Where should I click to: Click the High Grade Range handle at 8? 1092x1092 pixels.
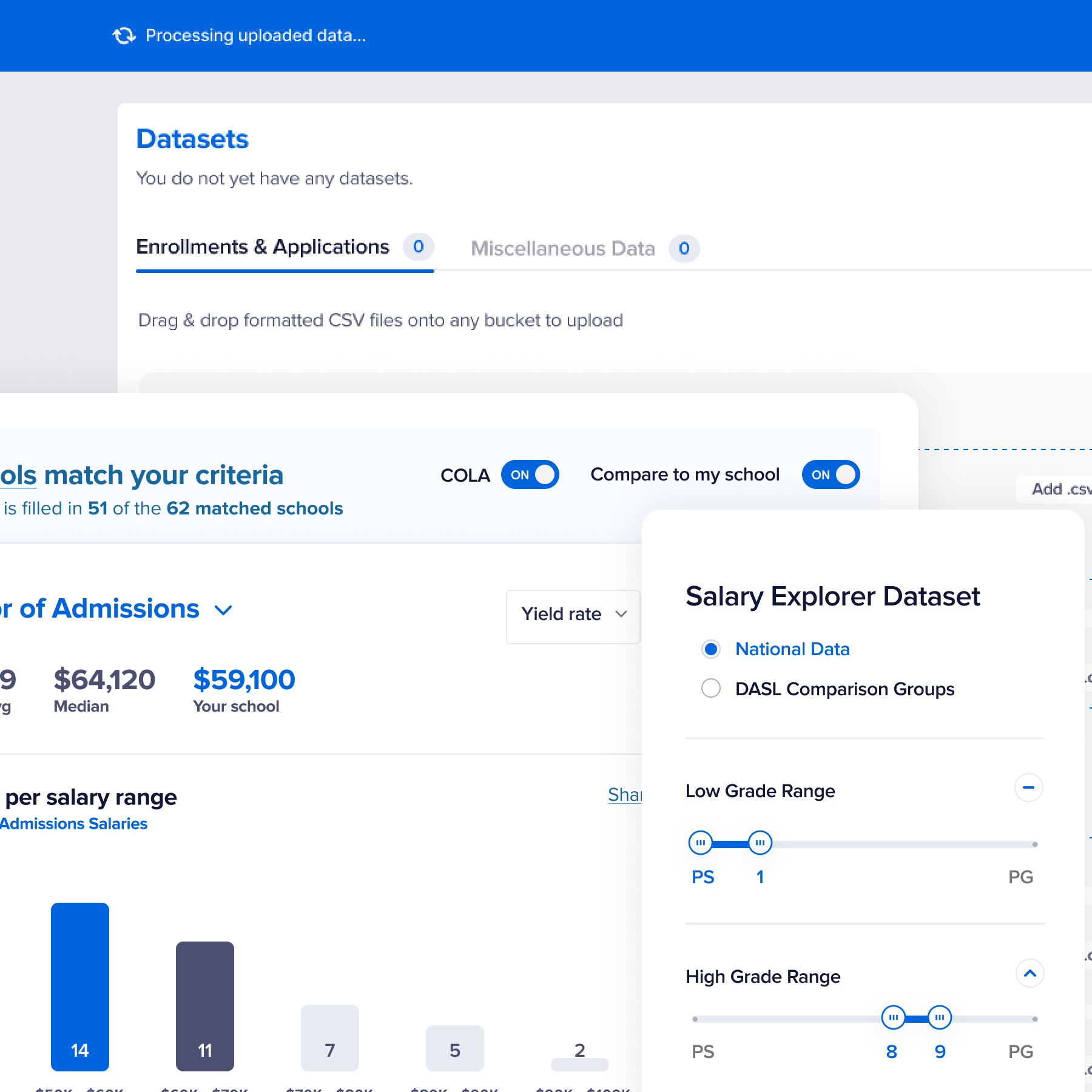click(893, 1017)
